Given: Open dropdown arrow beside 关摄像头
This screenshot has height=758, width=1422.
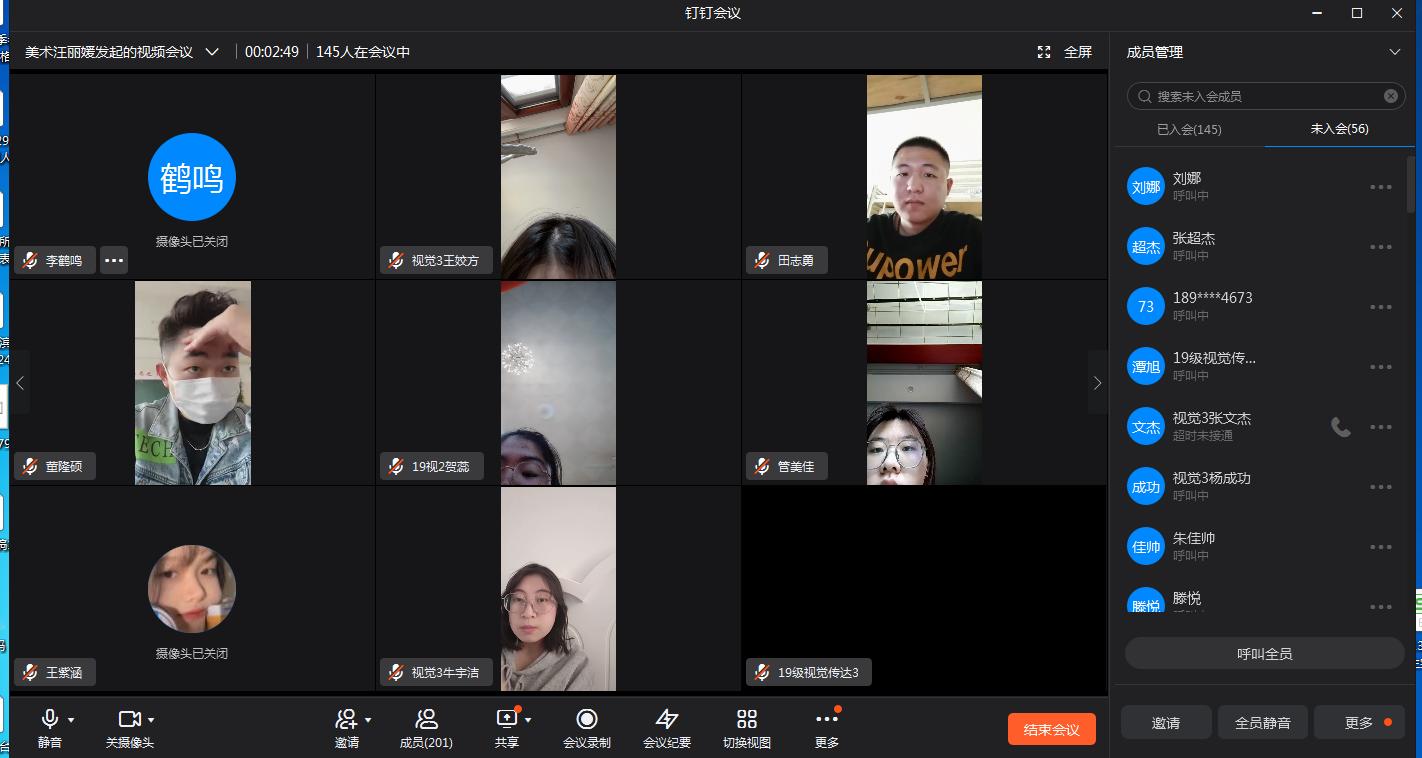Looking at the screenshot, I should tap(151, 720).
